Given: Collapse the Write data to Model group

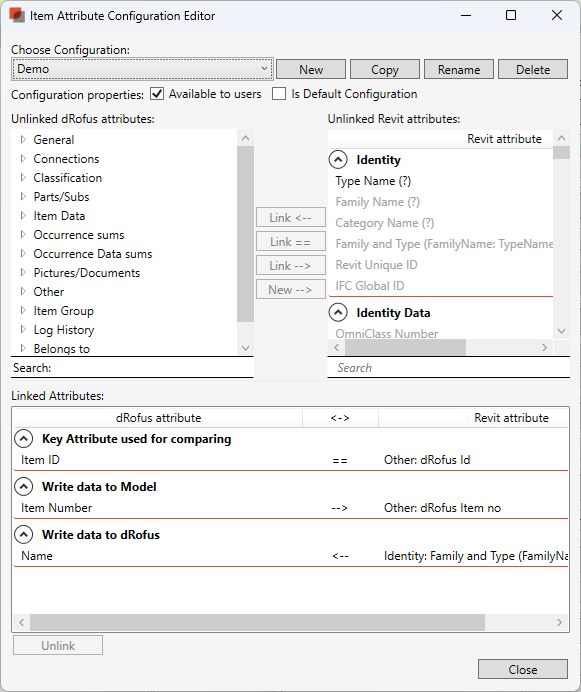Looking at the screenshot, I should [x=23, y=487].
